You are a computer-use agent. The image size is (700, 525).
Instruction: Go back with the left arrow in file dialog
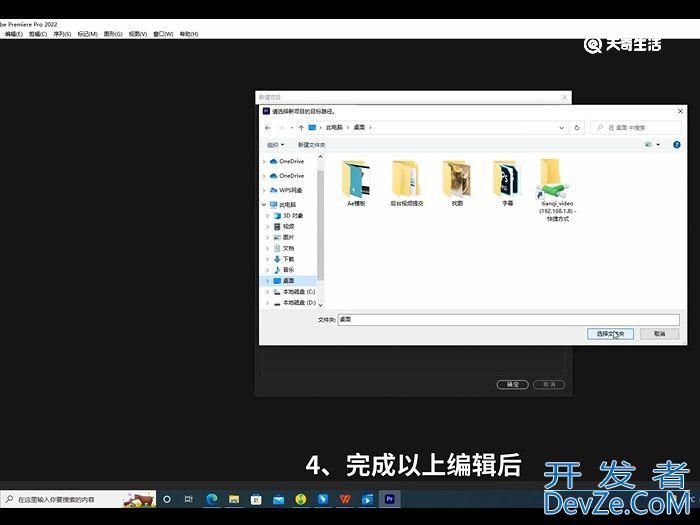(x=268, y=128)
